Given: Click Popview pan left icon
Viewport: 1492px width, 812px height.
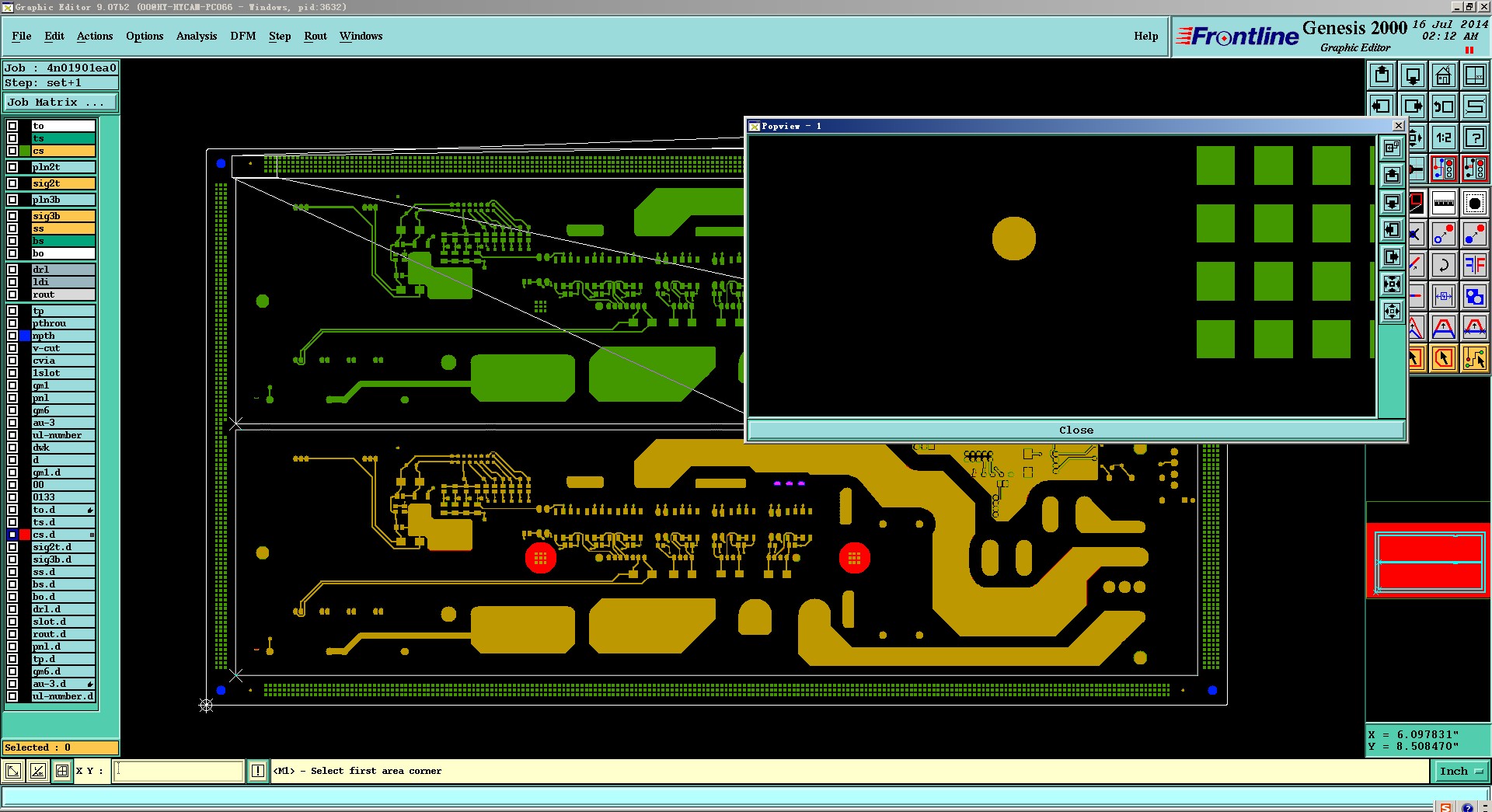Looking at the screenshot, I should click(1392, 230).
